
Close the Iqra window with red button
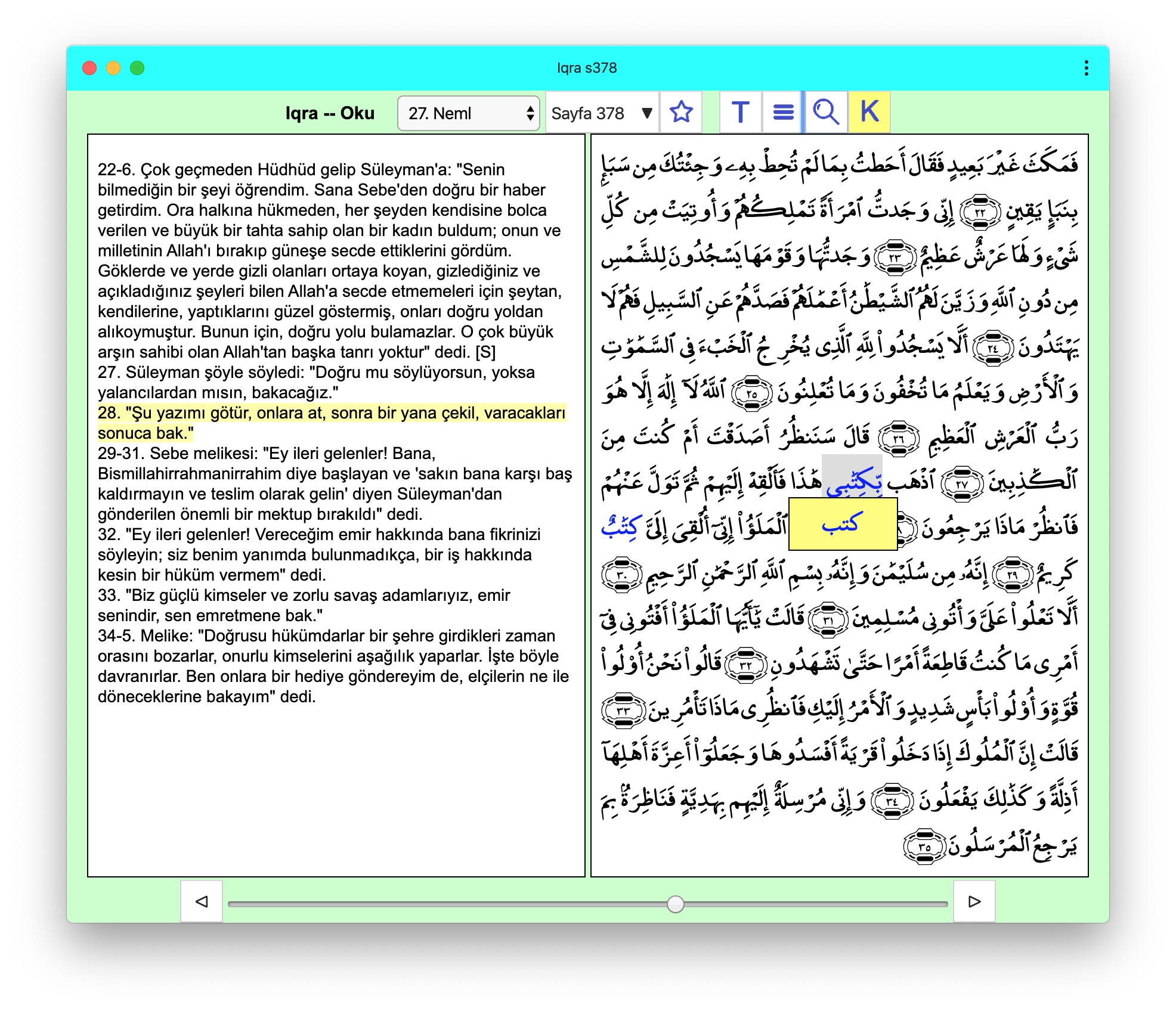click(x=89, y=68)
